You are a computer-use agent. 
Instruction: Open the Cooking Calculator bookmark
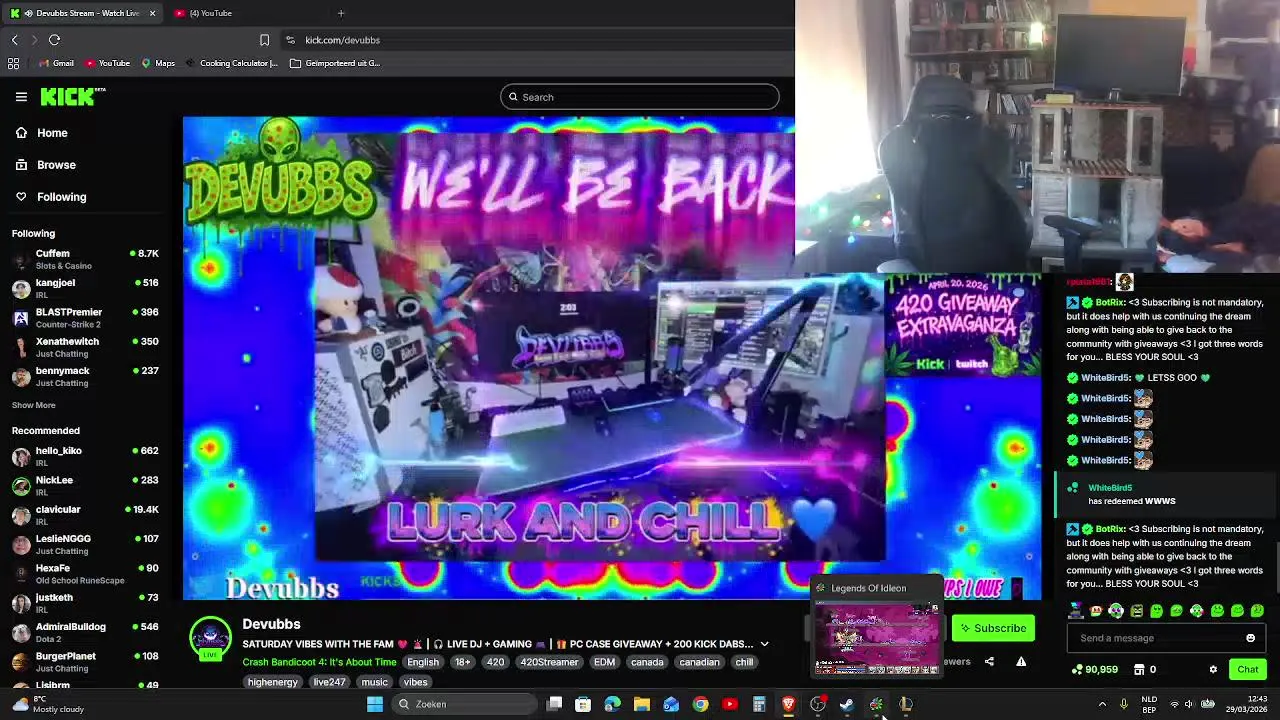tap(231, 63)
